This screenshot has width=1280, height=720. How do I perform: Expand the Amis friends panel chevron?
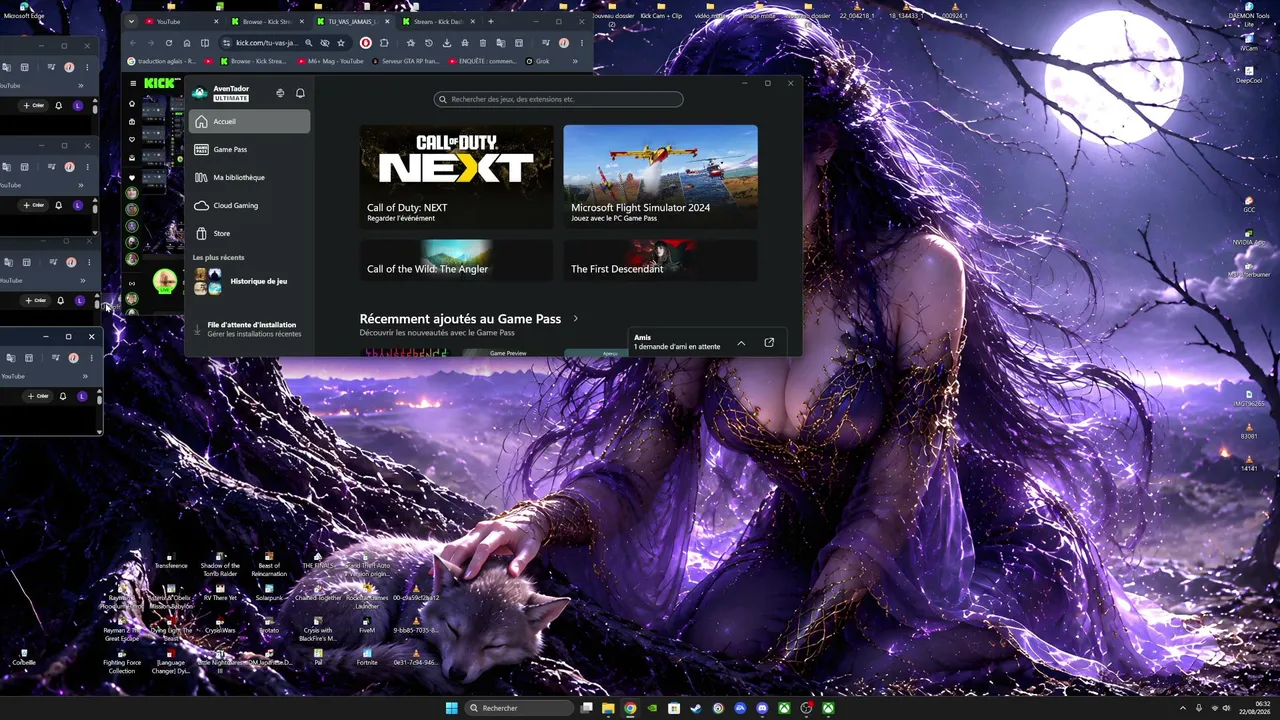click(741, 343)
